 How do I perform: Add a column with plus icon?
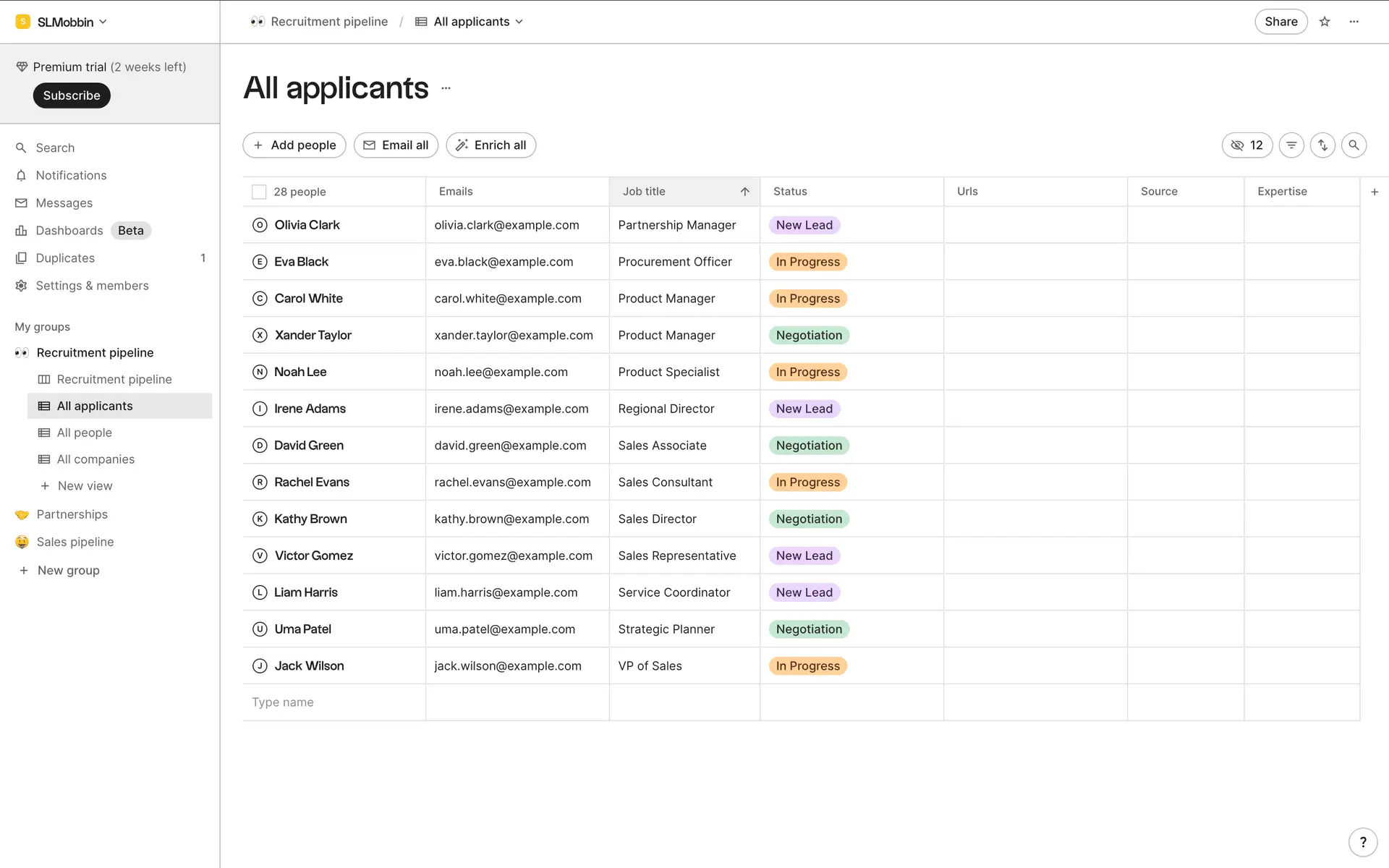pyautogui.click(x=1375, y=192)
